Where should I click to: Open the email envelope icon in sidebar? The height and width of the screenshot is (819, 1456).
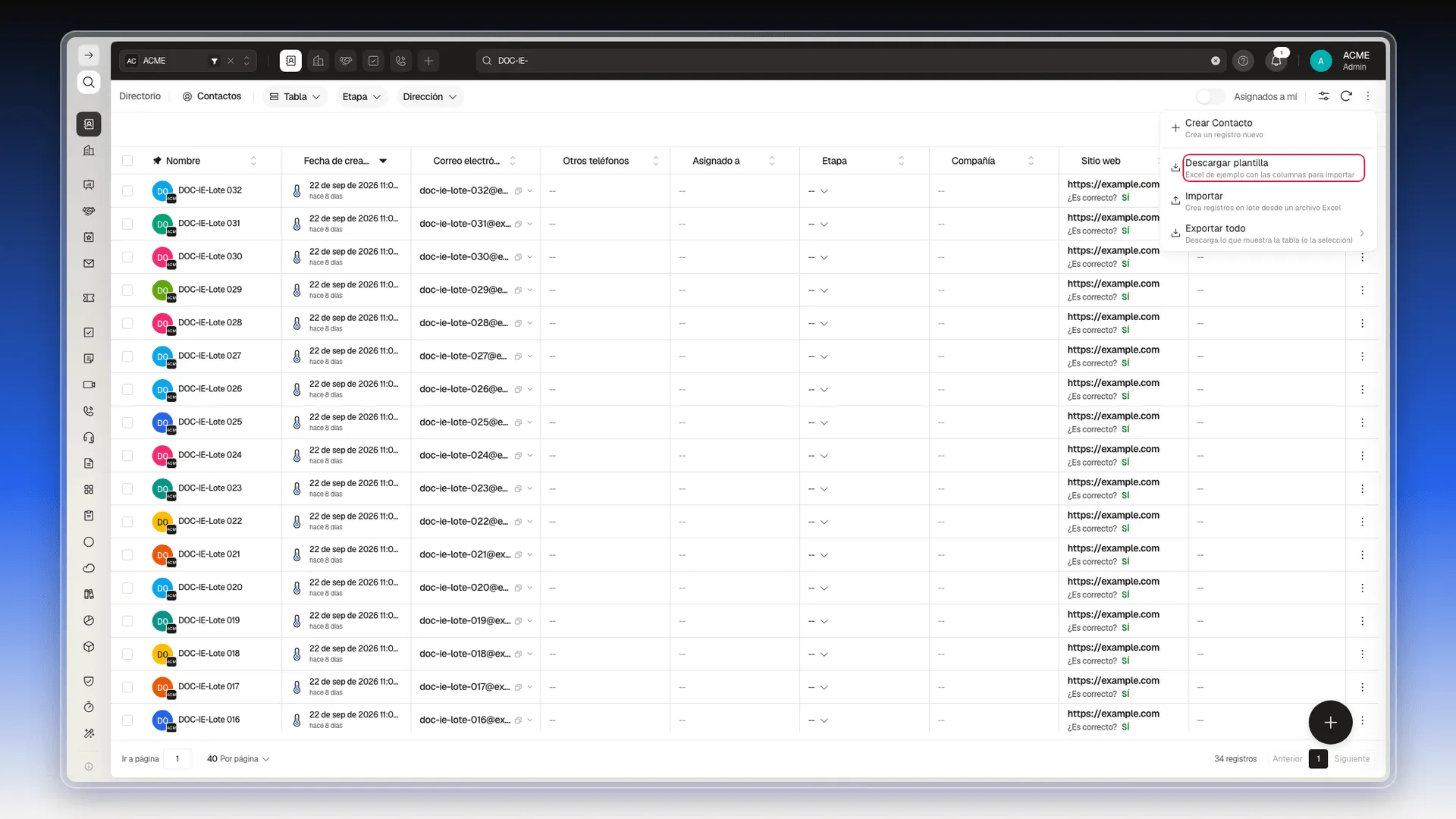89,264
